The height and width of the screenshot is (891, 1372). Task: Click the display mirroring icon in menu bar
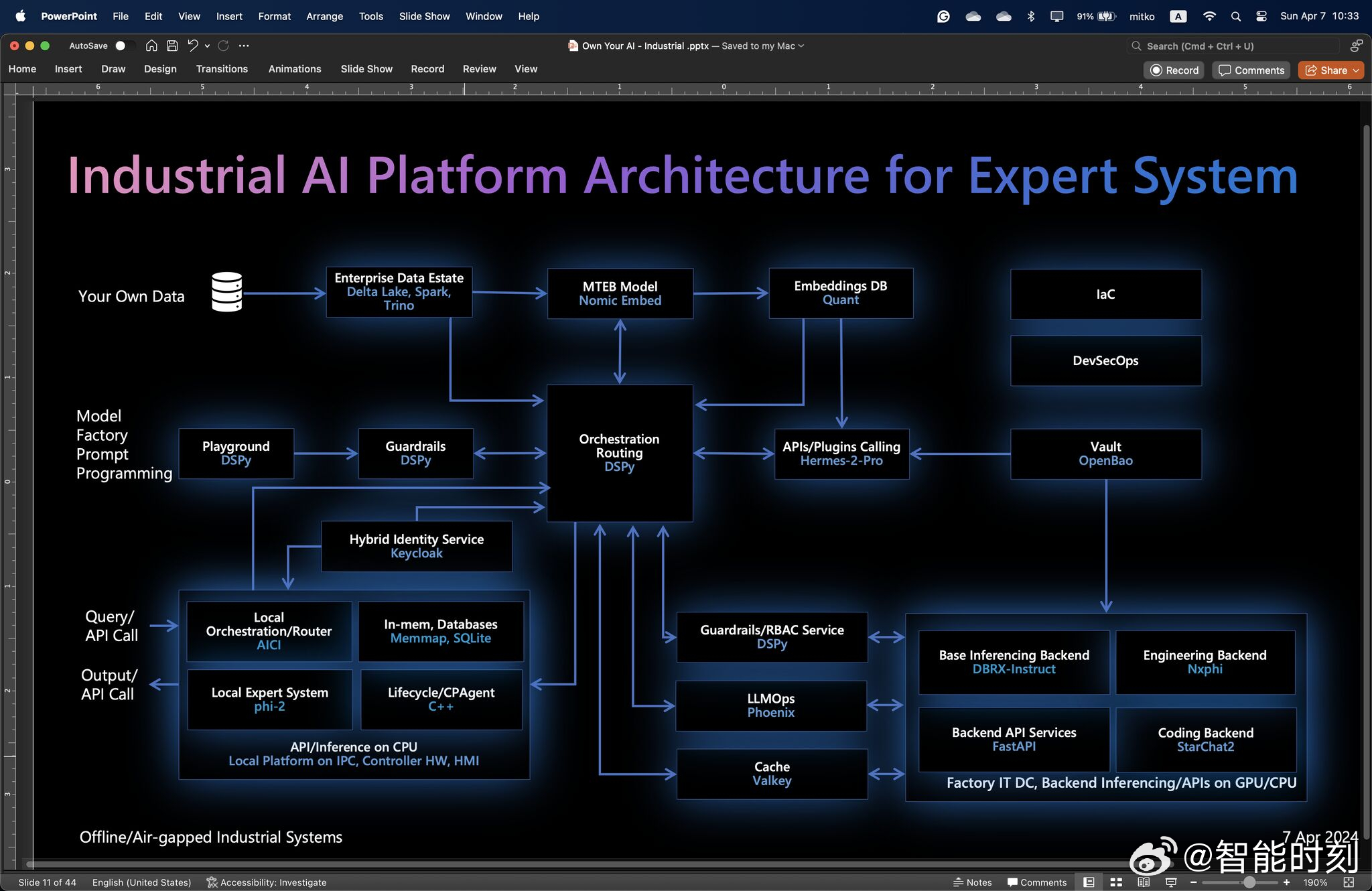click(1057, 16)
